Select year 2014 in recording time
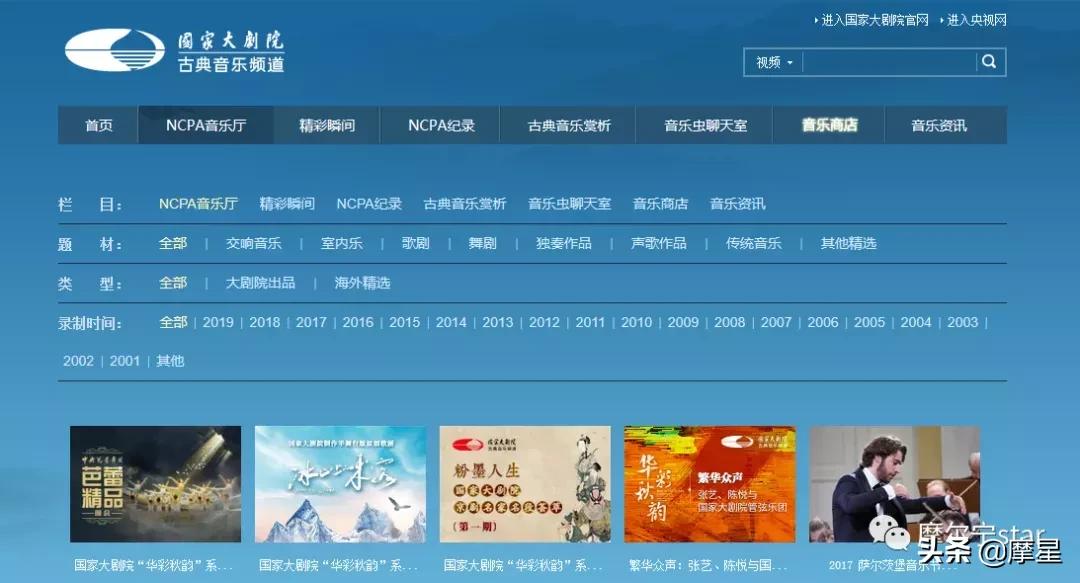Viewport: 1080px width, 583px height. click(x=451, y=322)
